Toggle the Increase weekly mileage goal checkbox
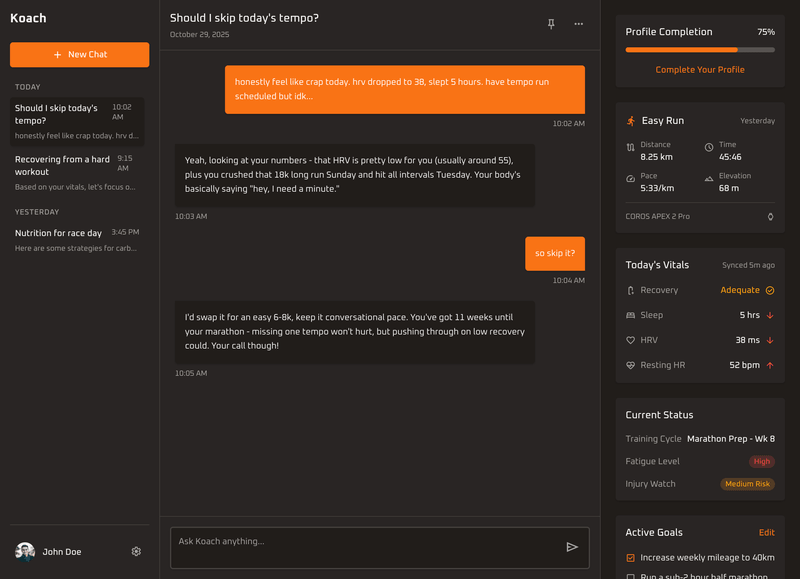This screenshot has height=579, width=800. coord(630,557)
